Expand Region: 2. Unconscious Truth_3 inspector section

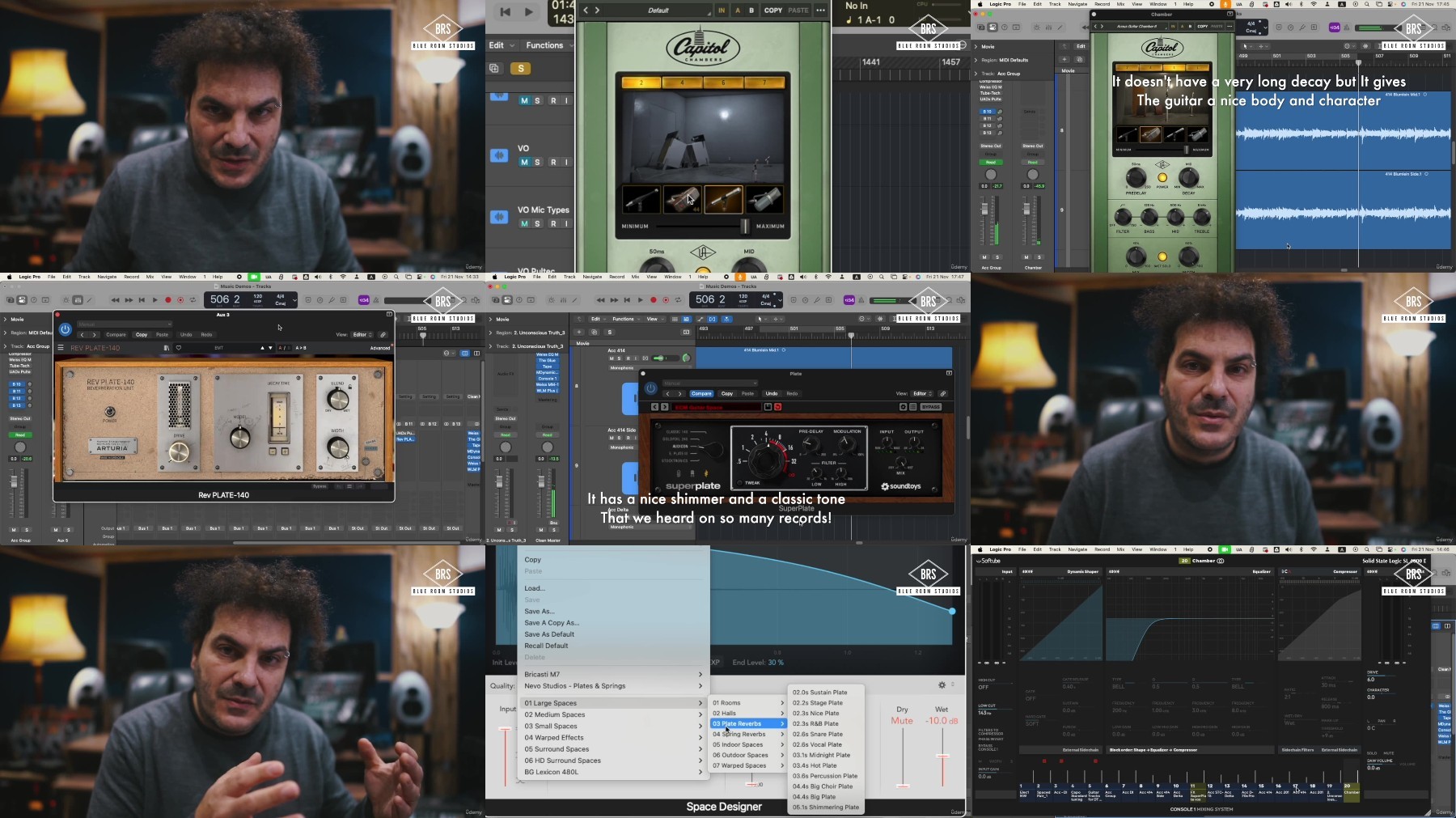(x=490, y=333)
